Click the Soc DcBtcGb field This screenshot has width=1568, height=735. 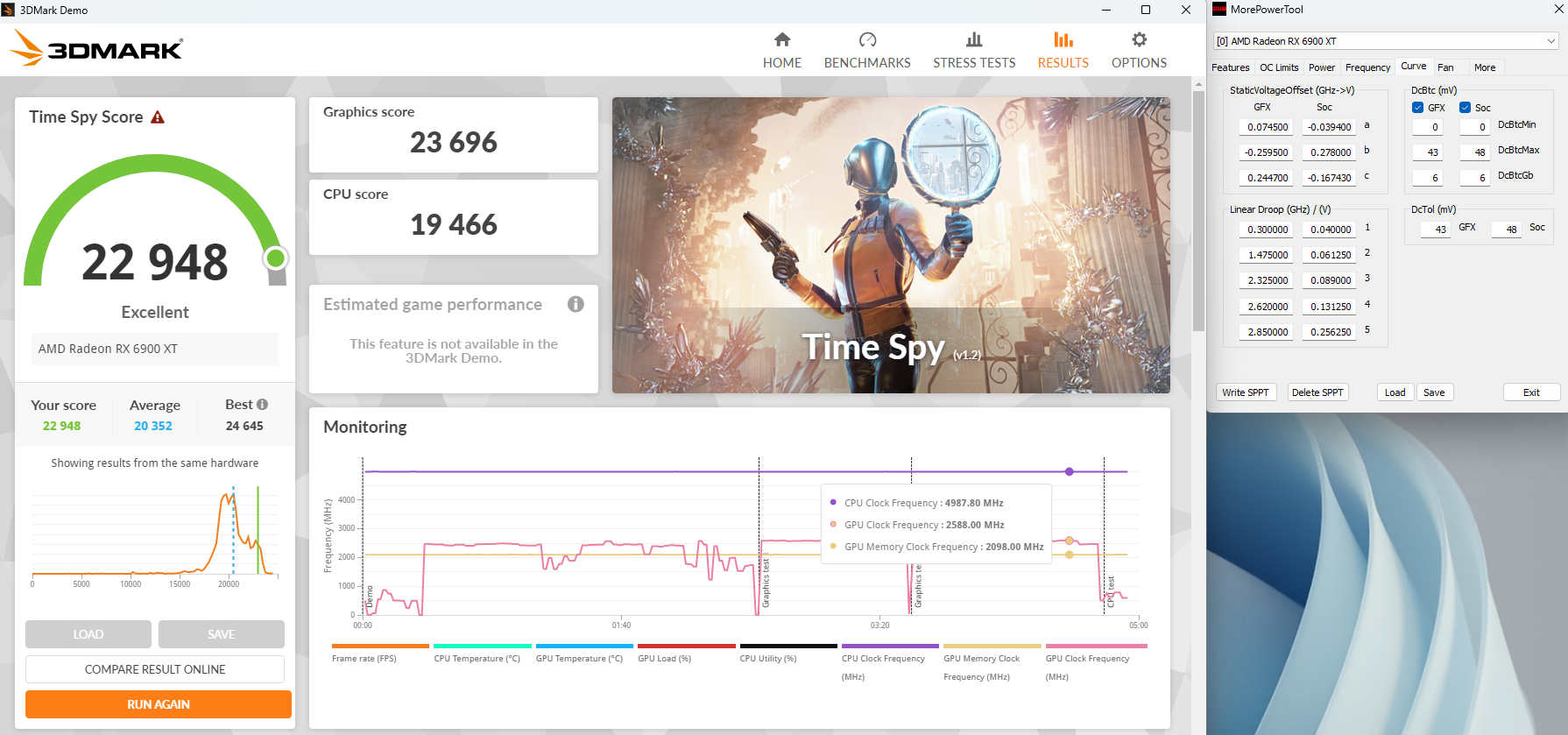click(1475, 178)
